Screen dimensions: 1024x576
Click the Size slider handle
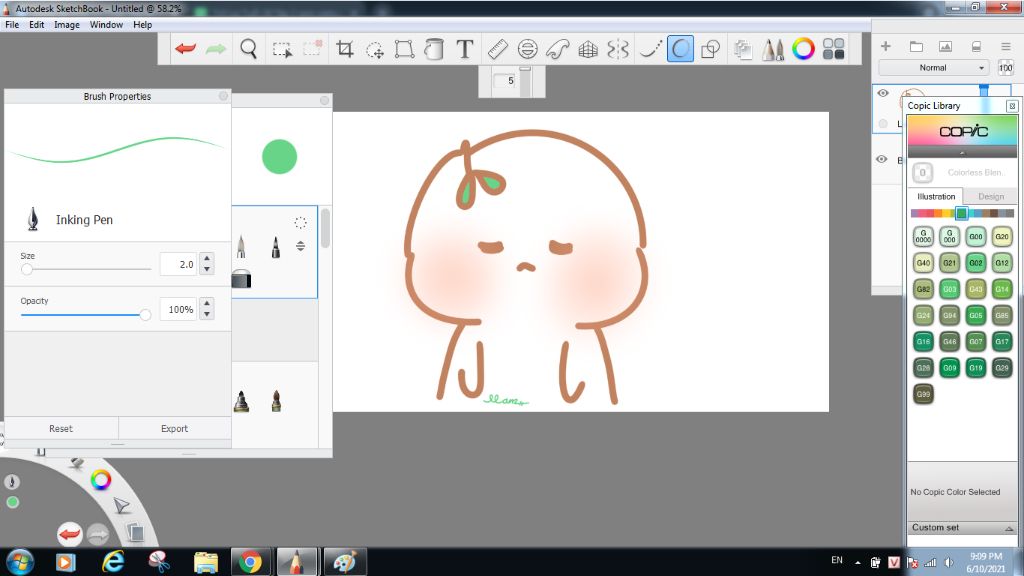click(27, 269)
